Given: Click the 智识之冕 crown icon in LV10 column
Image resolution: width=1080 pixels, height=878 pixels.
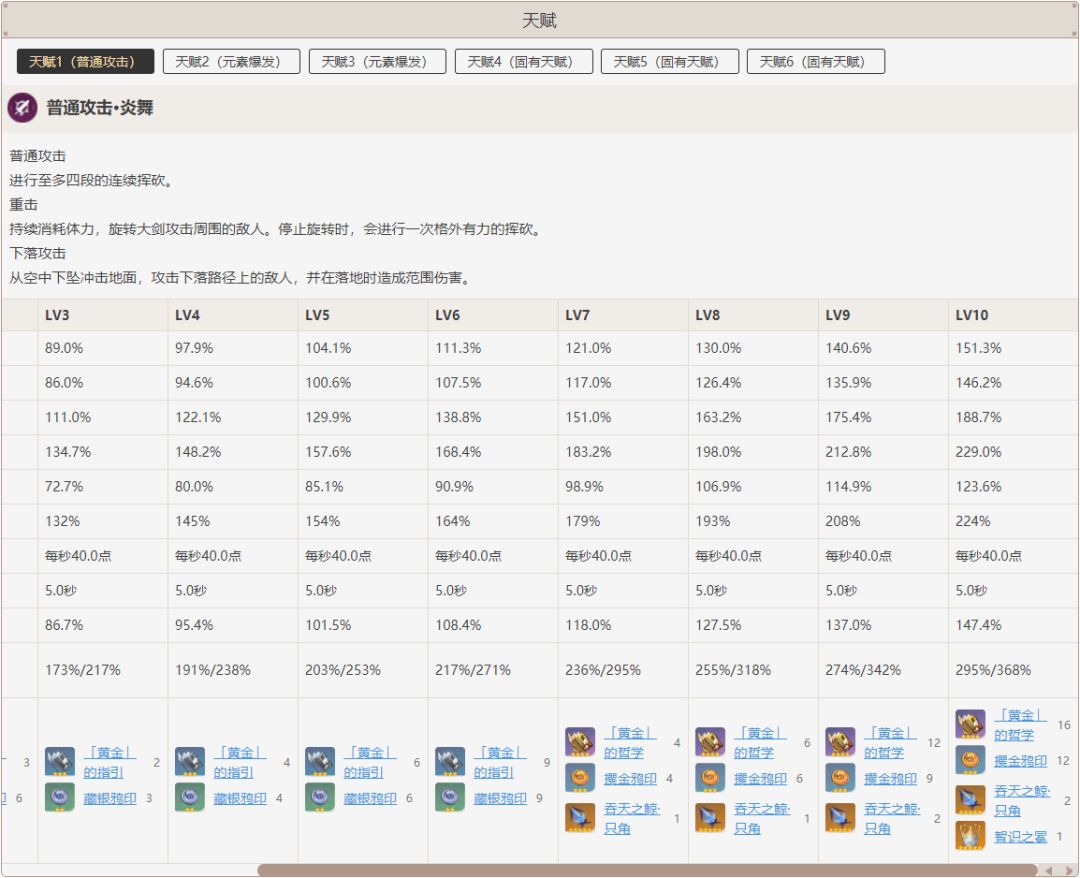Looking at the screenshot, I should [970, 836].
